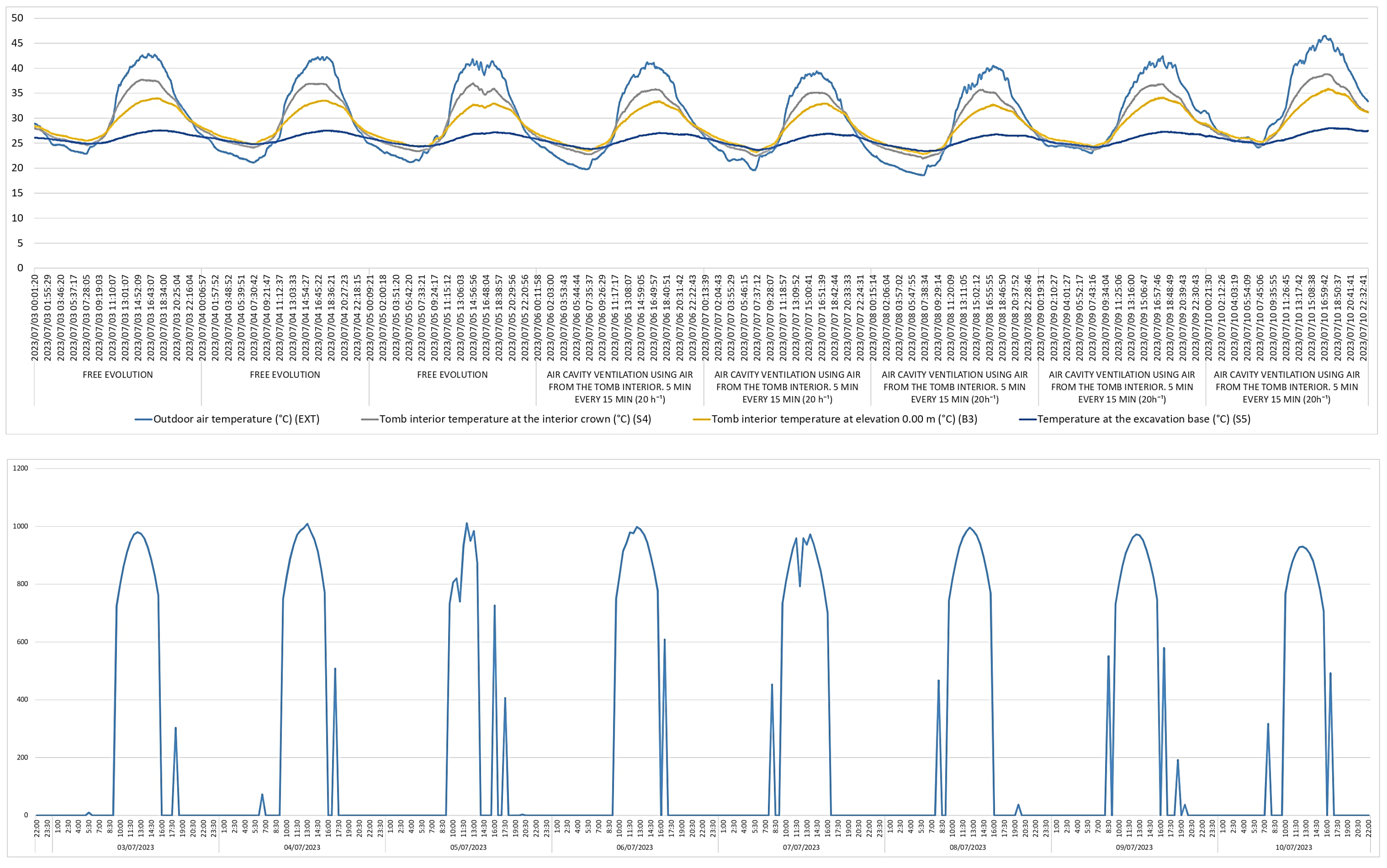Click the 10/07/2023 date label in lower chart
The width and height of the screenshot is (1387, 868).
pos(1294,847)
